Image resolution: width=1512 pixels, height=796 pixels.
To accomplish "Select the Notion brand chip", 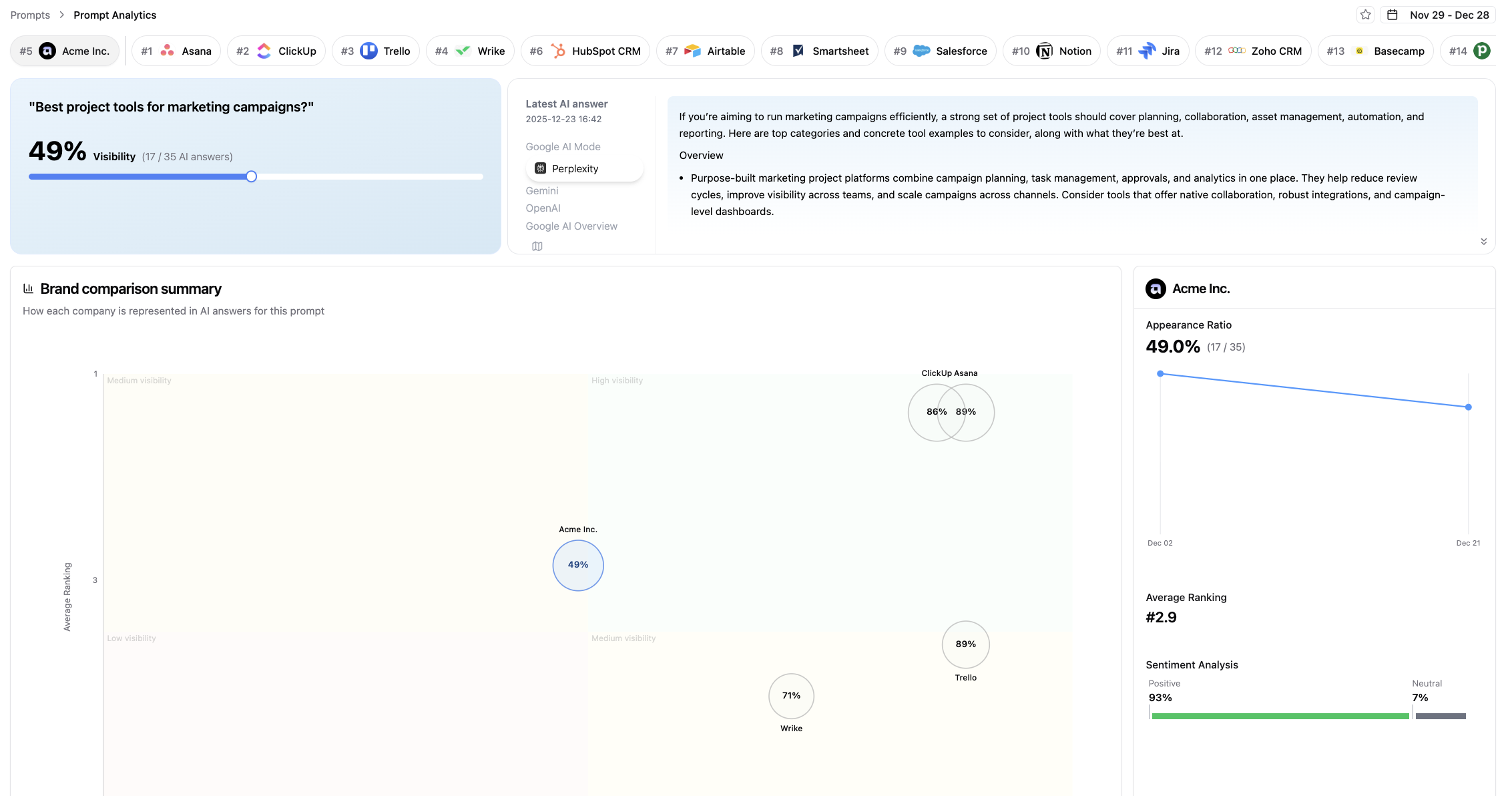I will 1051,51.
